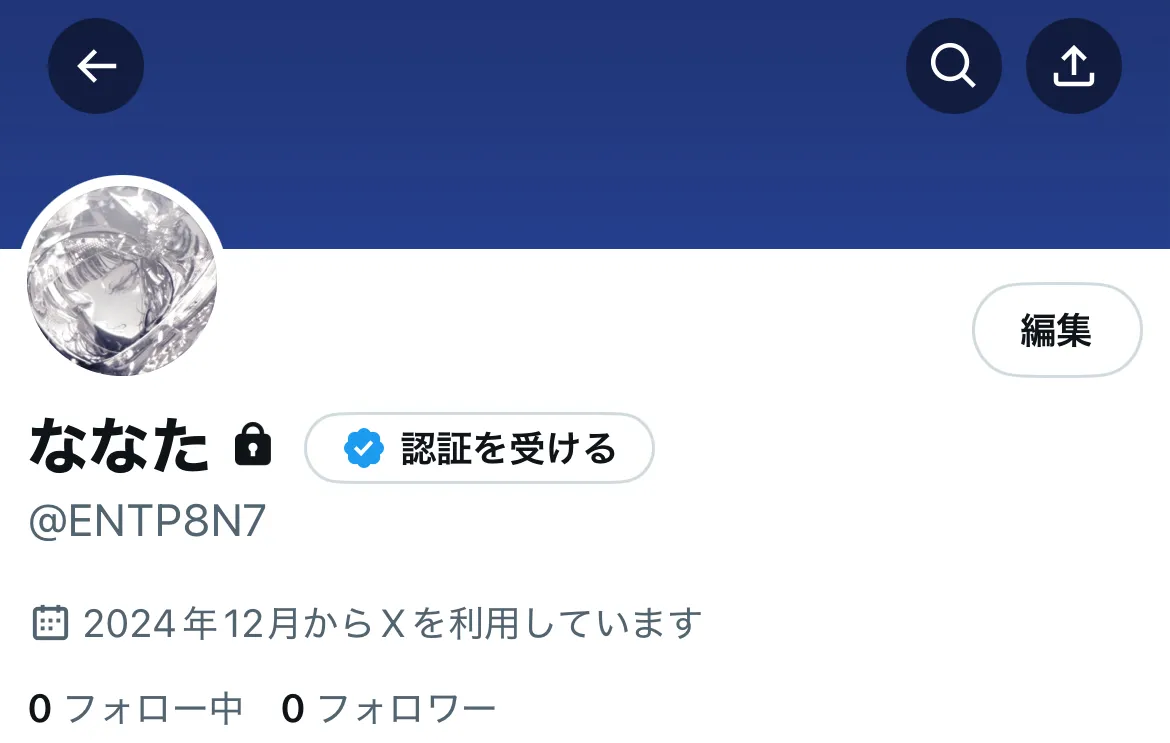Open the 編集 profile edit button
Screen dimensions: 1170x743
pos(1057,330)
